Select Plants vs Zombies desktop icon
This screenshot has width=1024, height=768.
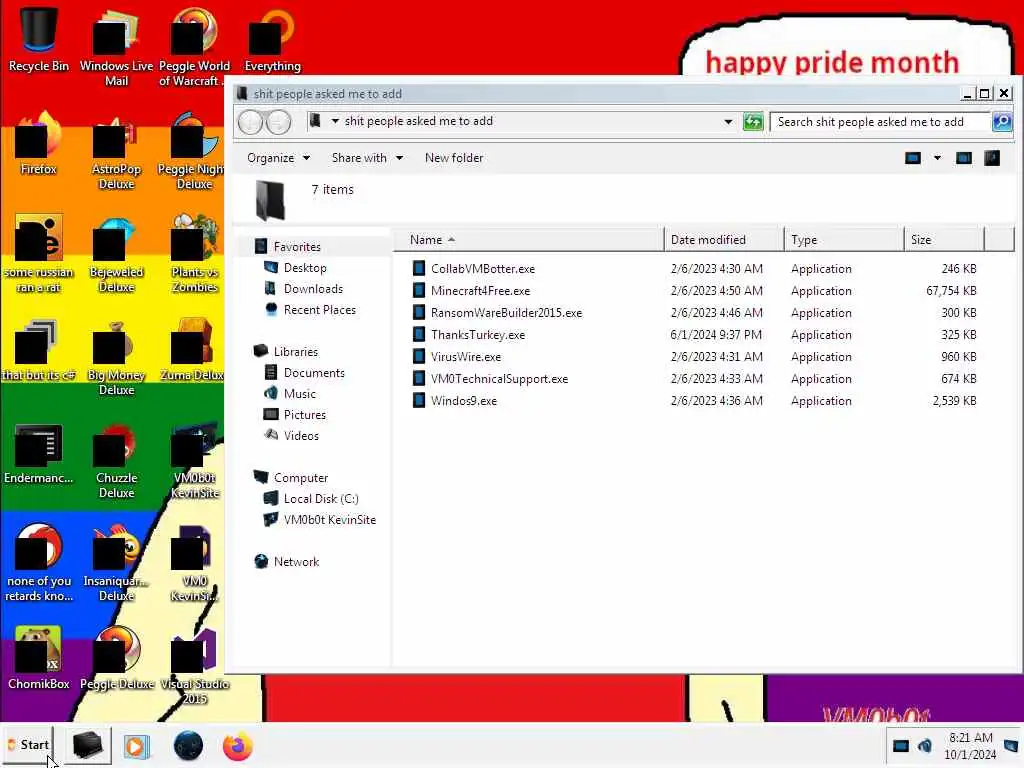tap(195, 255)
